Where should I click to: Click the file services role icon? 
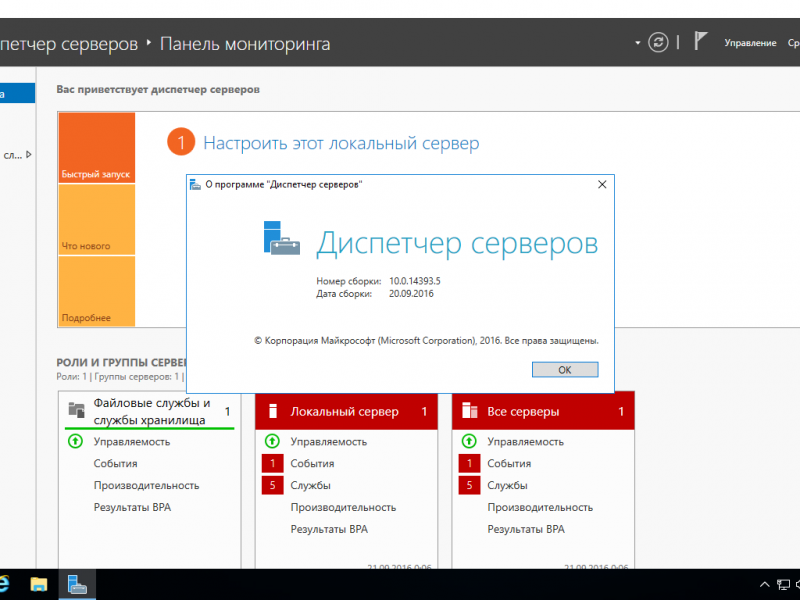click(x=77, y=409)
